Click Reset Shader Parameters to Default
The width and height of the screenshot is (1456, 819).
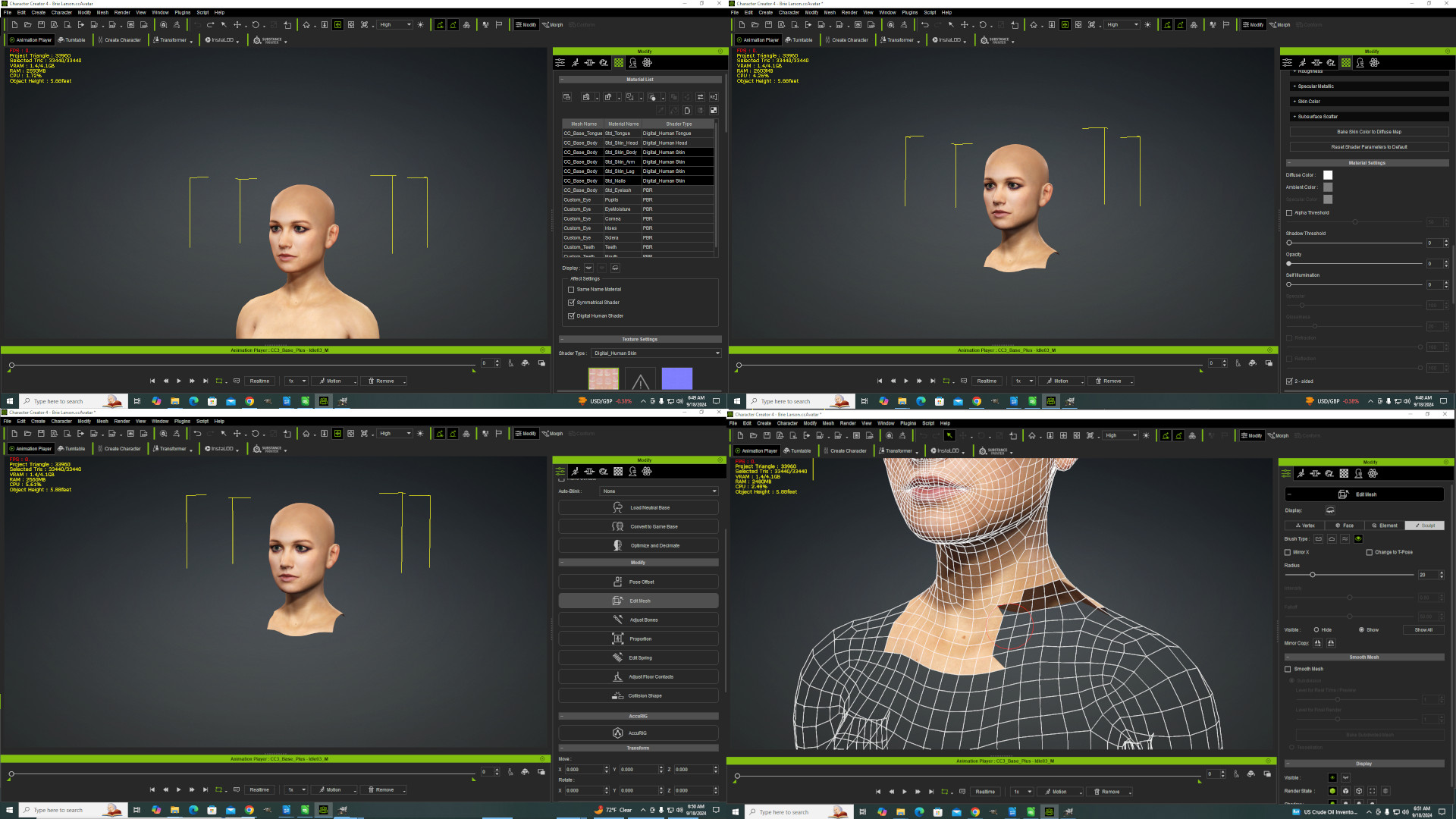[x=1369, y=147]
